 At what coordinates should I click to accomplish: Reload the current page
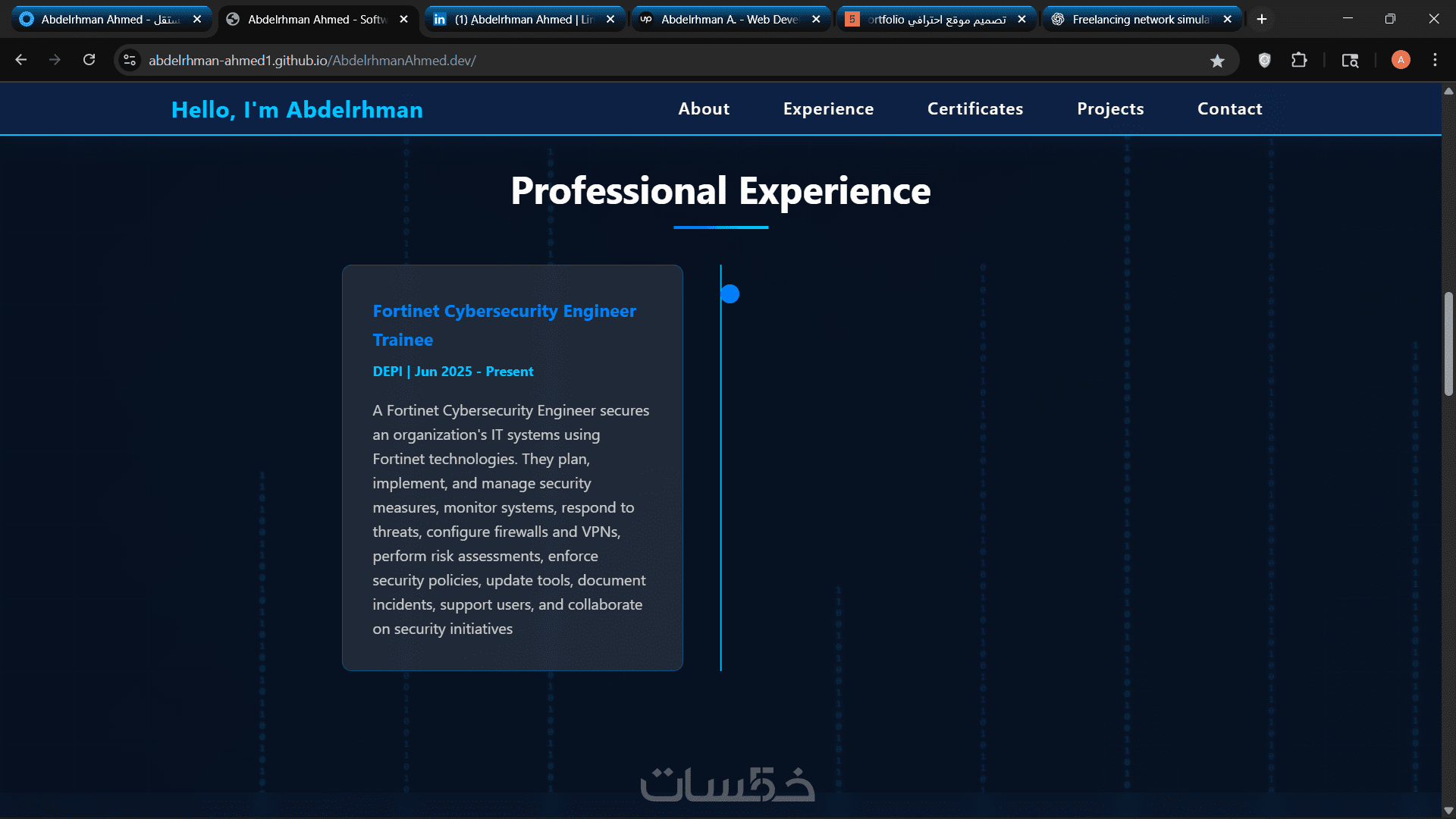(x=89, y=60)
